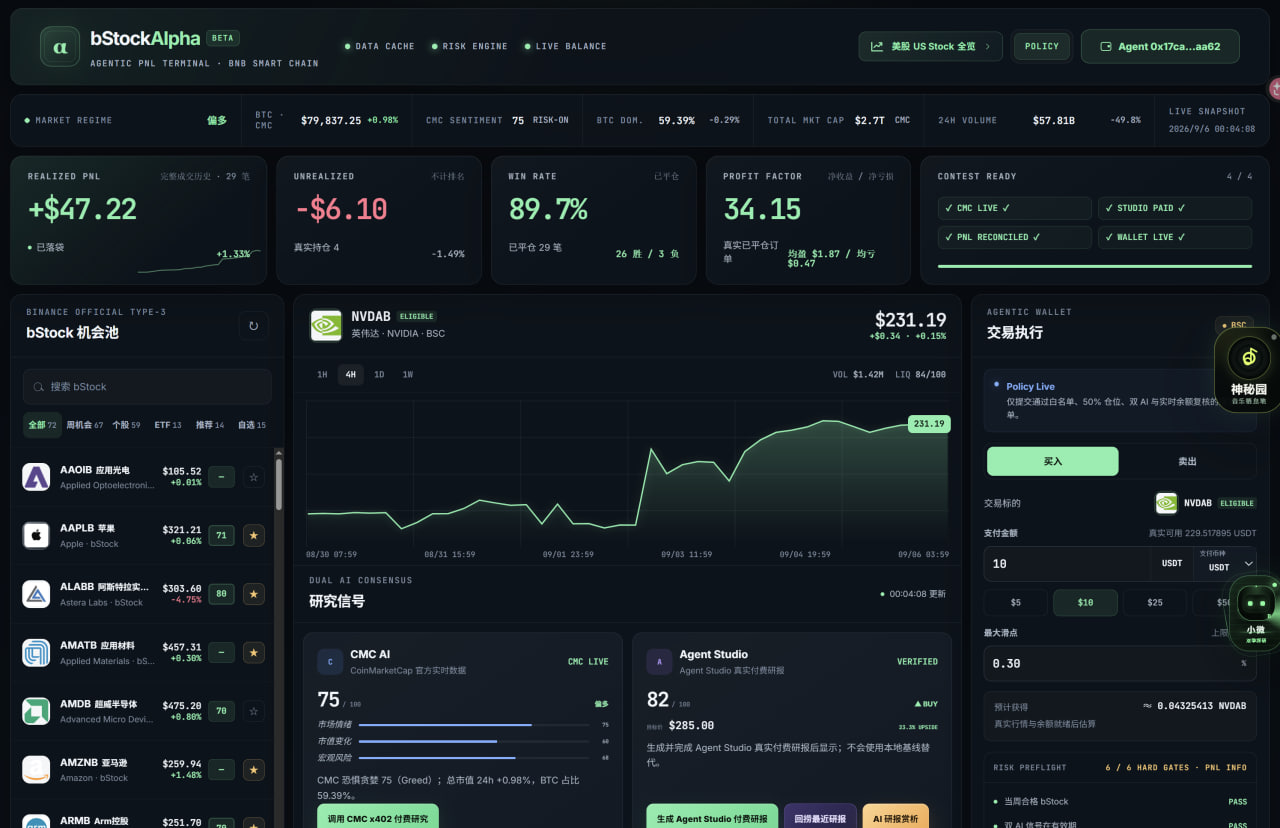Click the 市场情绪 score bar
This screenshot has height=828, width=1280.
click(474, 724)
